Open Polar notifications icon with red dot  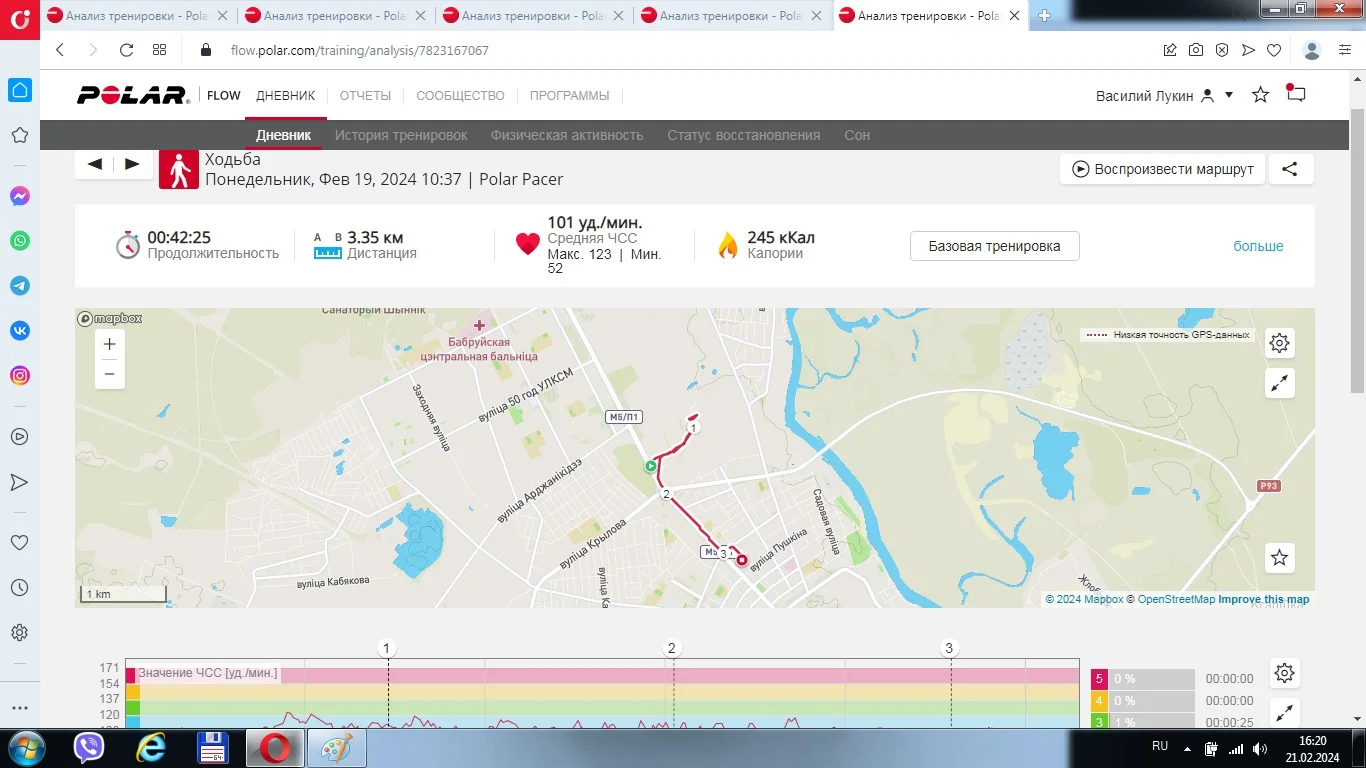(1296, 94)
